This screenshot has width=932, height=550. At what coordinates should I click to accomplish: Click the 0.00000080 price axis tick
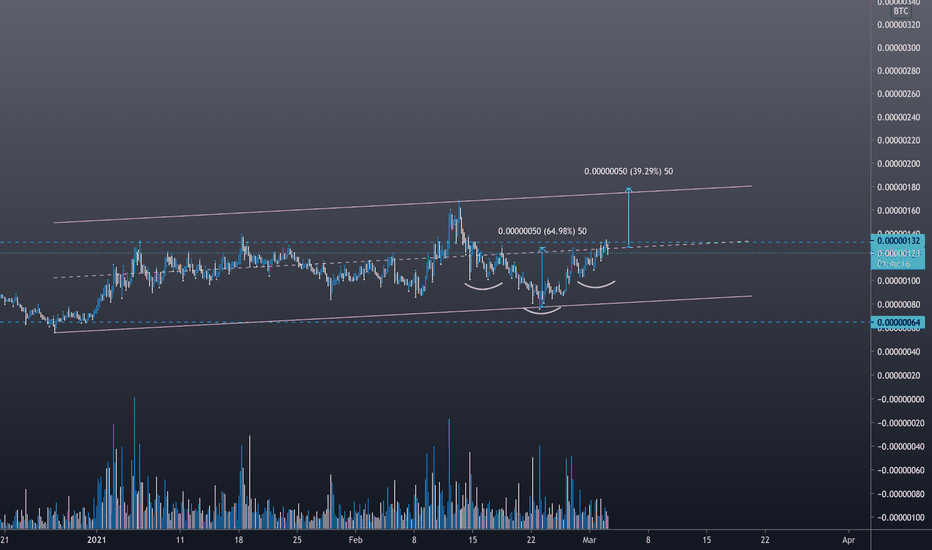(899, 305)
